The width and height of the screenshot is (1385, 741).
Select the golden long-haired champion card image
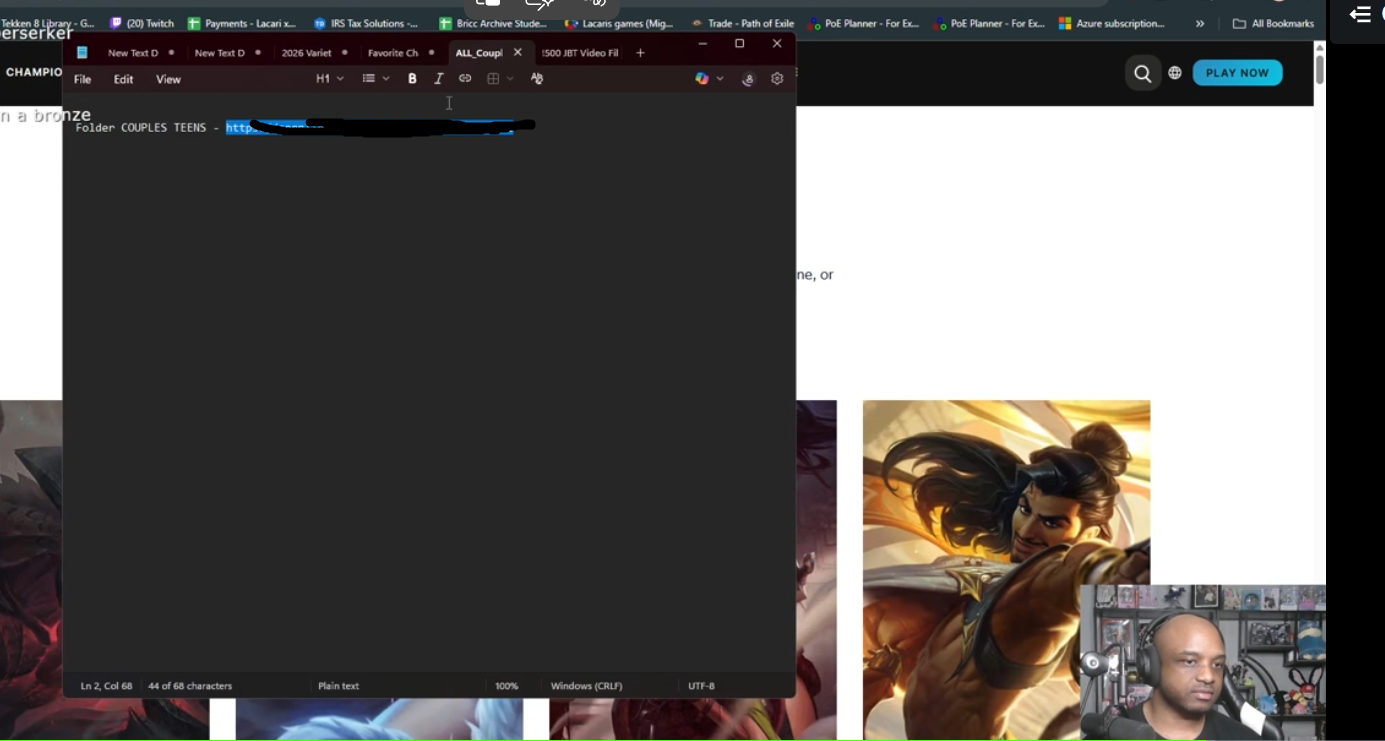pyautogui.click(x=1006, y=570)
